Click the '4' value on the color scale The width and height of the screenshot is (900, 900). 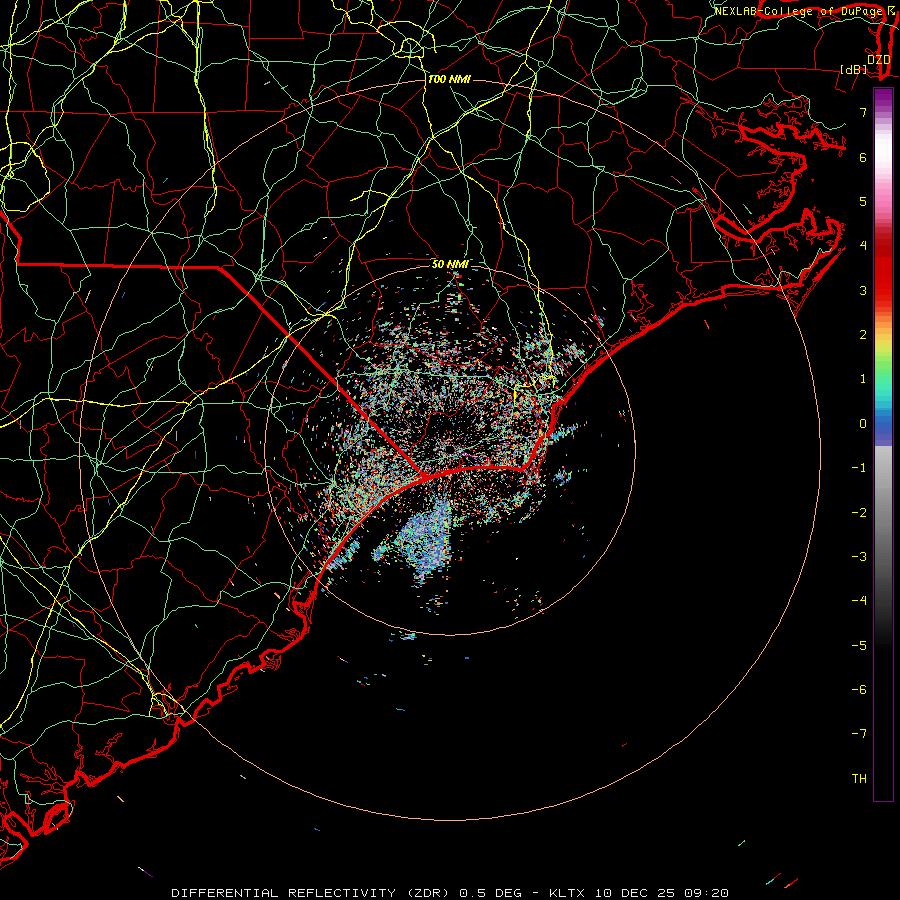pos(863,246)
